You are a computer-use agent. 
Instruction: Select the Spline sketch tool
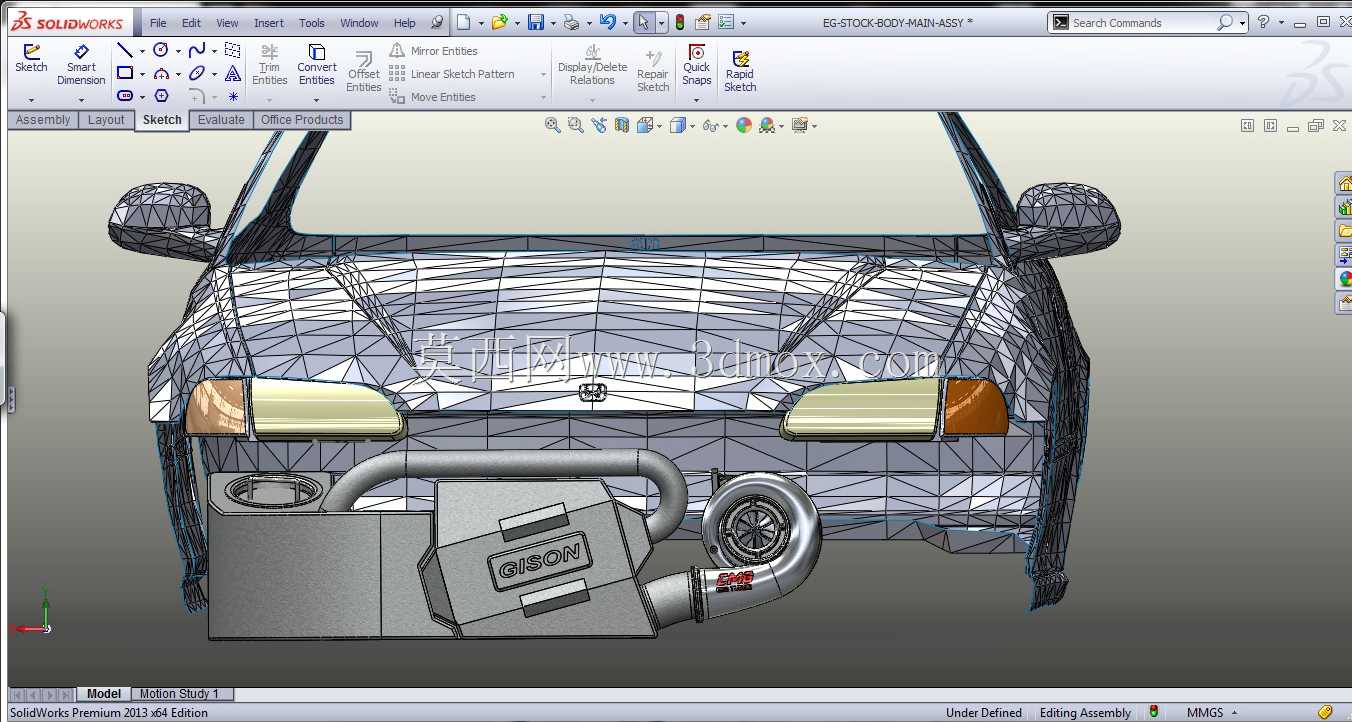click(197, 50)
